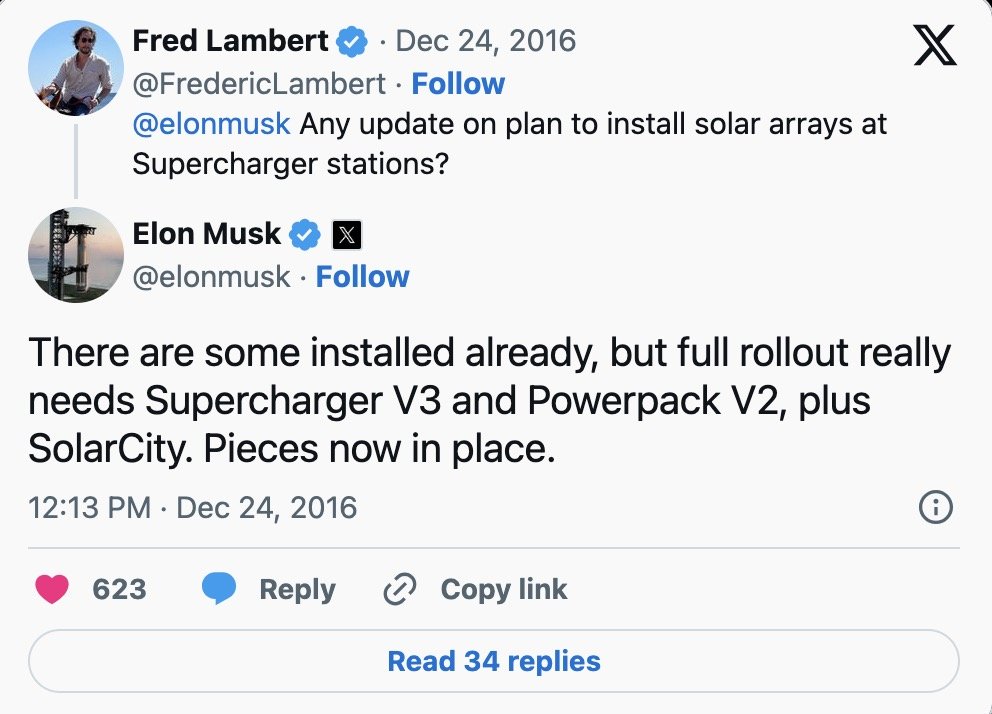Click the Copy link text
Viewport: 992px width, 714px height.
(504, 590)
